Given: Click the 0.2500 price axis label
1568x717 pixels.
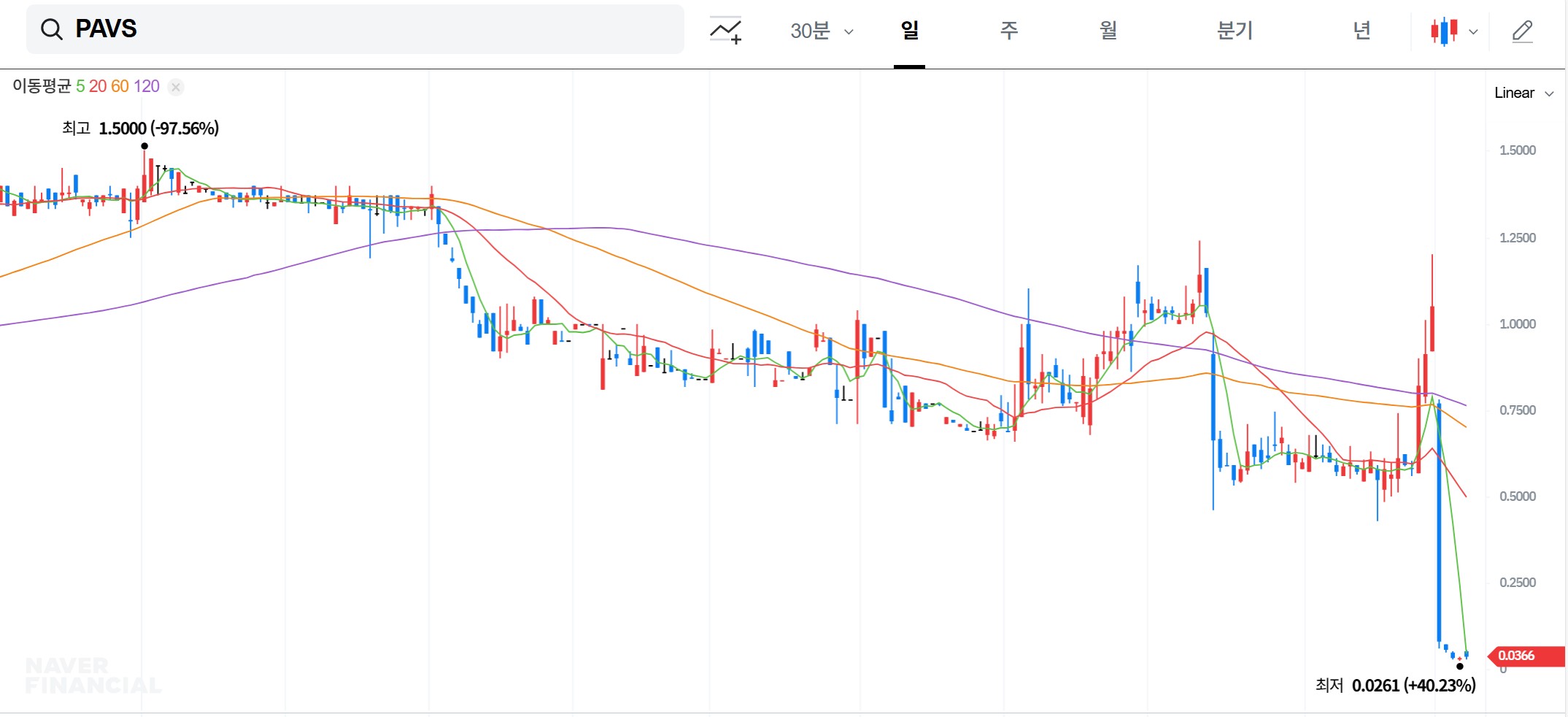Looking at the screenshot, I should 1518,583.
